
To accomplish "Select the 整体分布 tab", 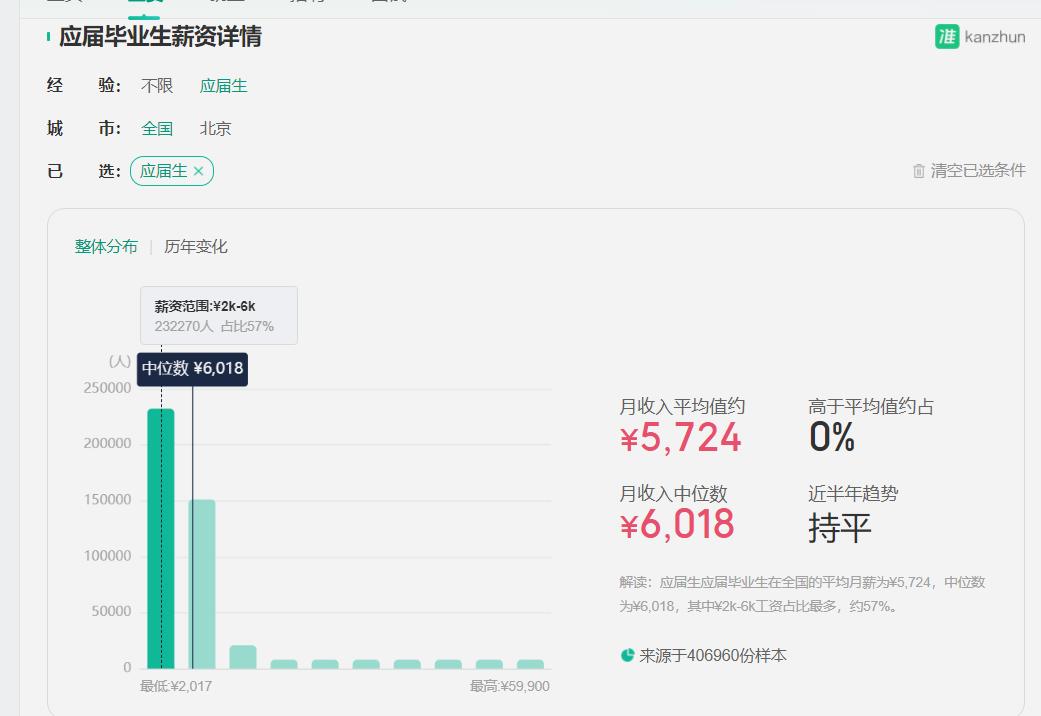I will [x=106, y=246].
